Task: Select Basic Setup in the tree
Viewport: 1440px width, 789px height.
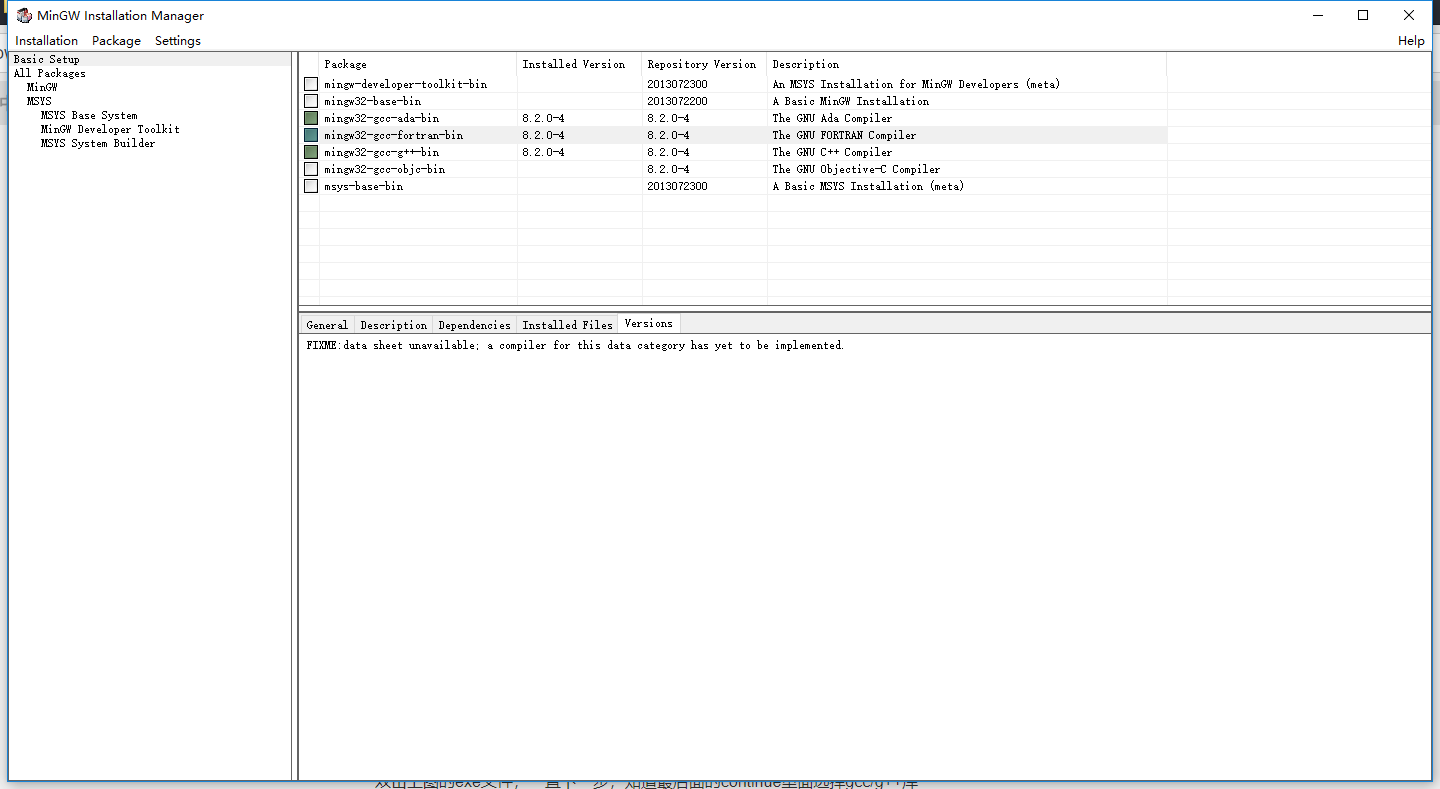Action: (46, 59)
